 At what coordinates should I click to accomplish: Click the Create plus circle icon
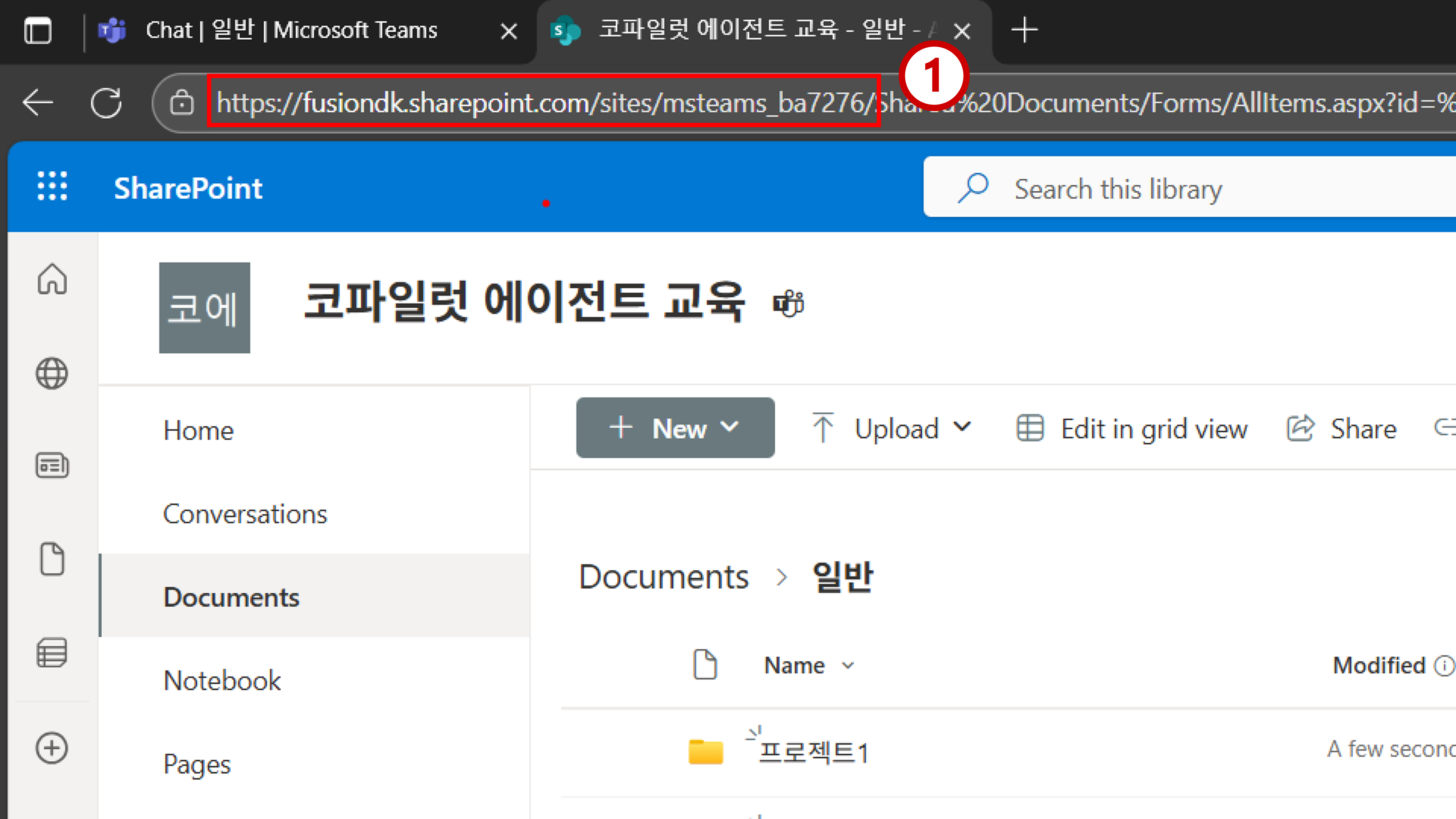click(x=52, y=748)
